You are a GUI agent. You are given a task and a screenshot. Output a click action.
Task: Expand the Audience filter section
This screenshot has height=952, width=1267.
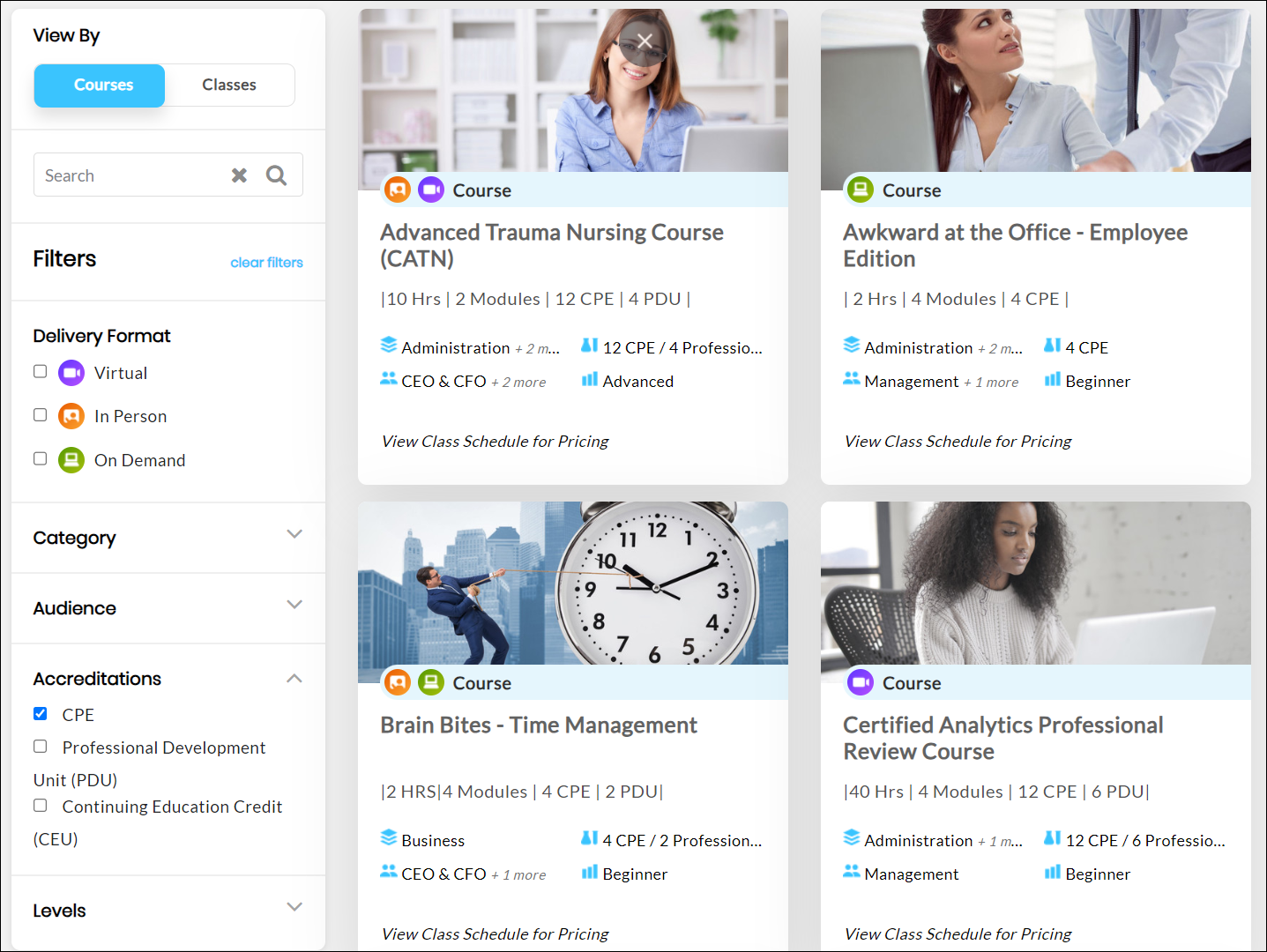(294, 605)
